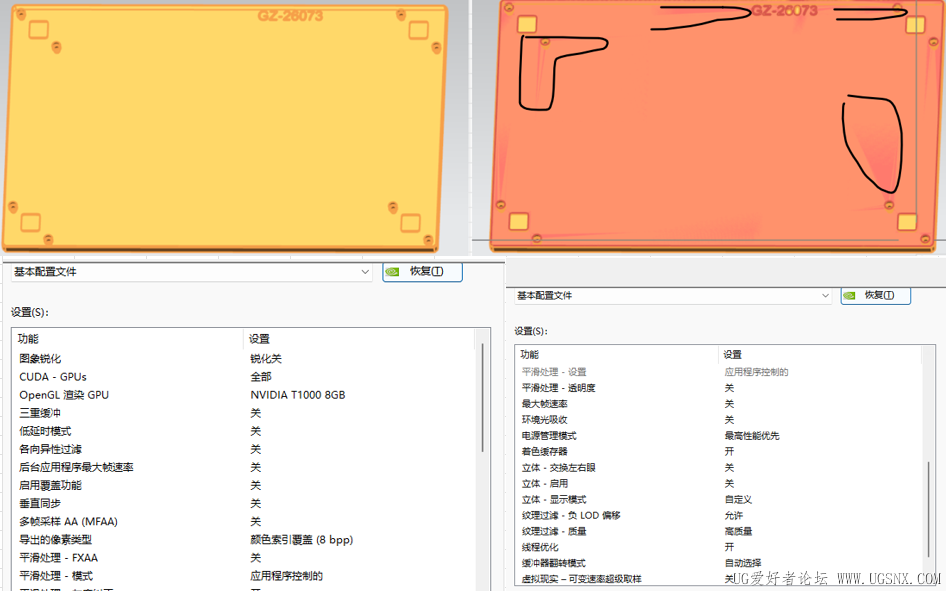Click the 功能 column header above 图象锐化
This screenshot has height=591, width=946.
pyautogui.click(x=127, y=339)
